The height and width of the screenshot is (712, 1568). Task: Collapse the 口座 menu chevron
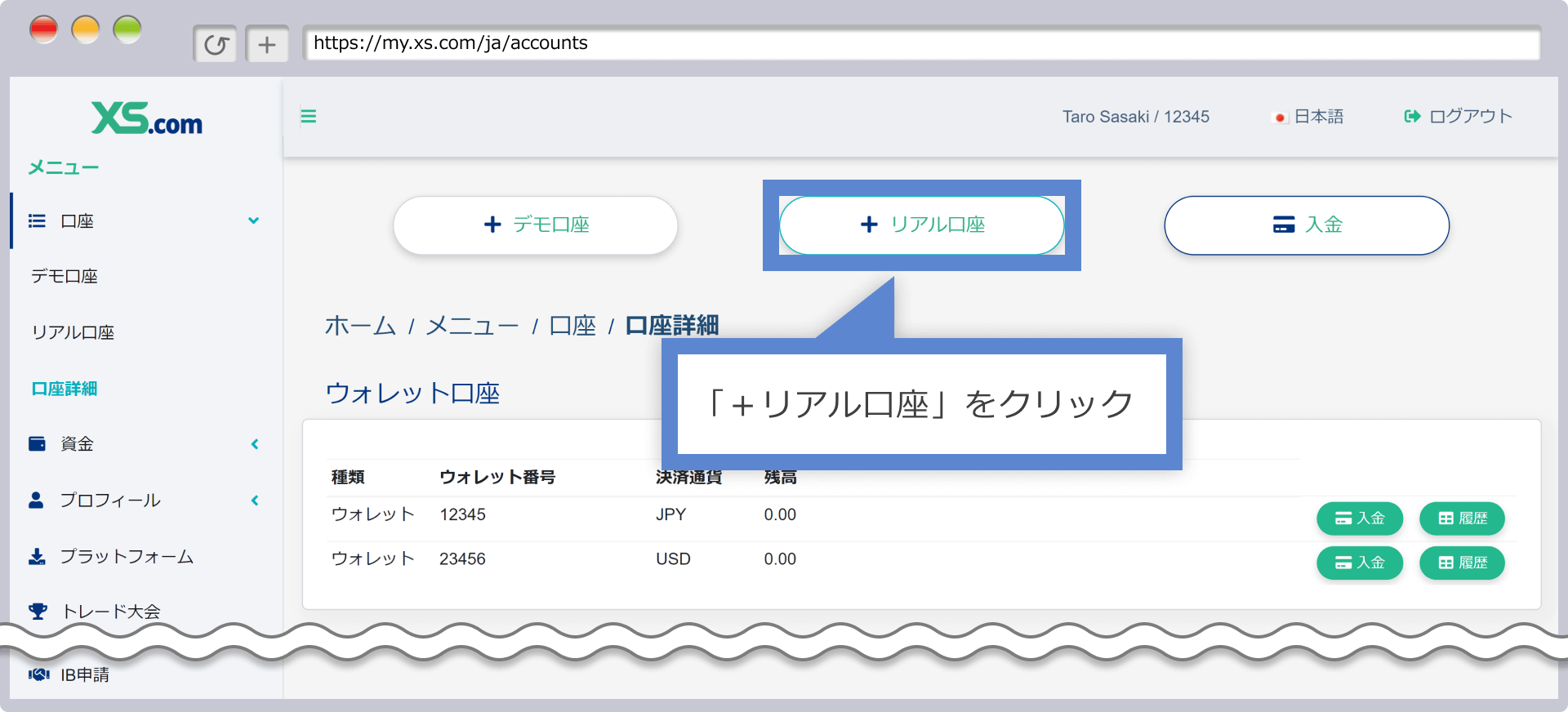tap(254, 220)
